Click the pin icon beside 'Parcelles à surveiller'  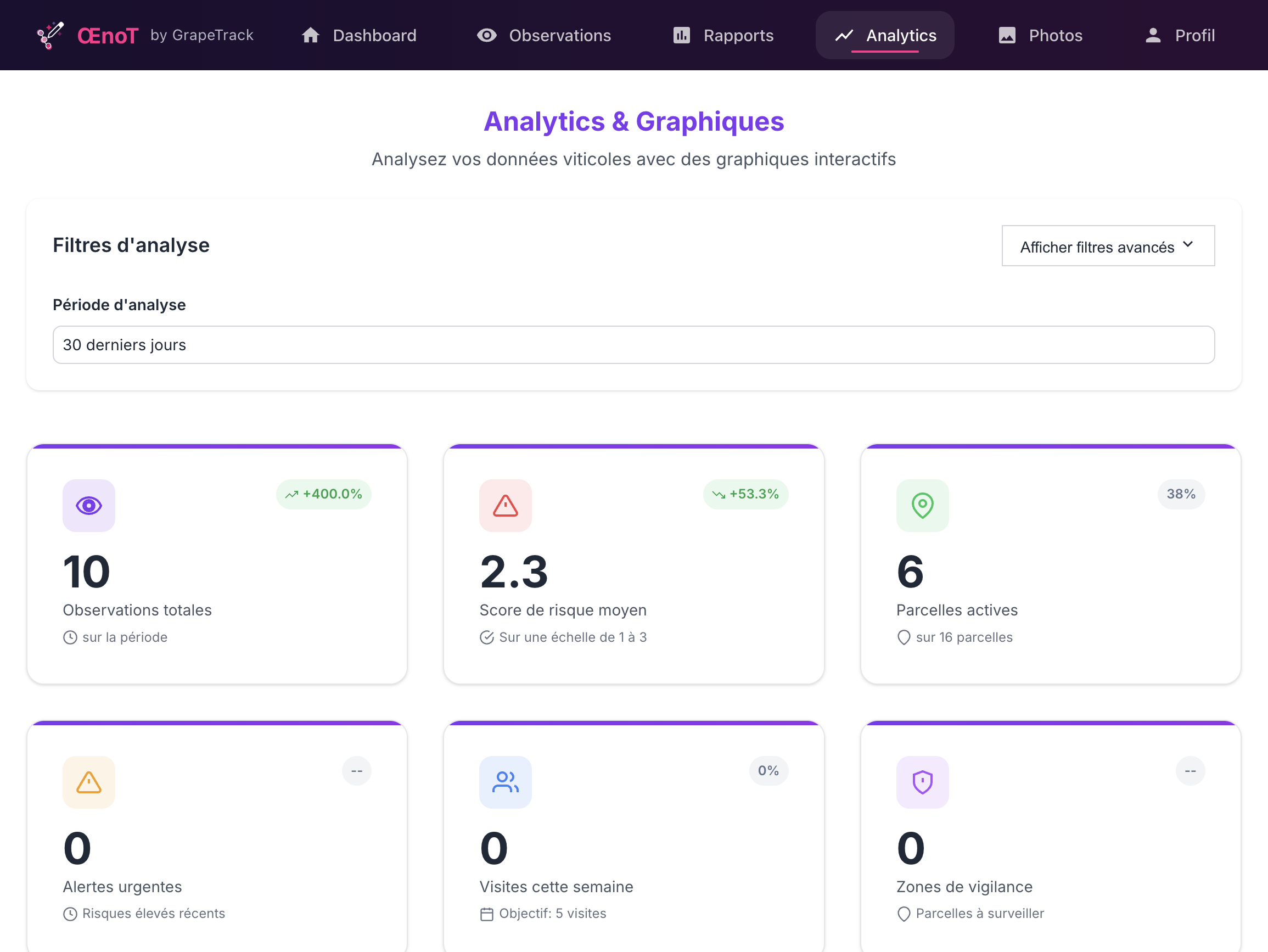click(x=904, y=914)
